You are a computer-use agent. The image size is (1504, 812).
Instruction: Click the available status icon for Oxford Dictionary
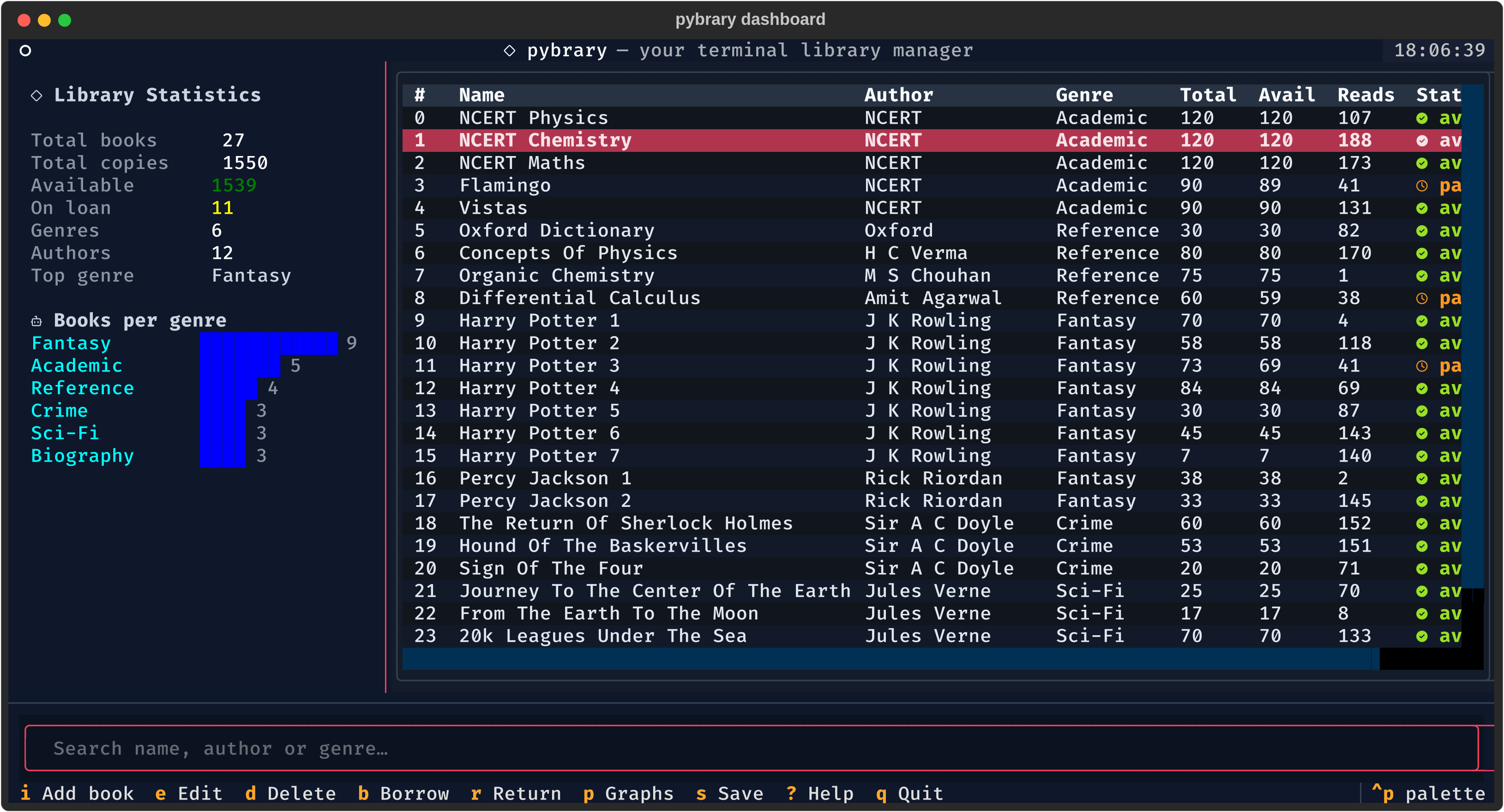click(1422, 231)
